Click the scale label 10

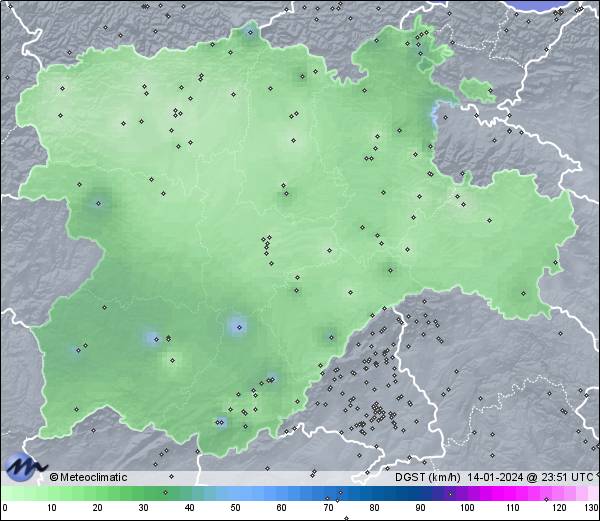pos(52,508)
